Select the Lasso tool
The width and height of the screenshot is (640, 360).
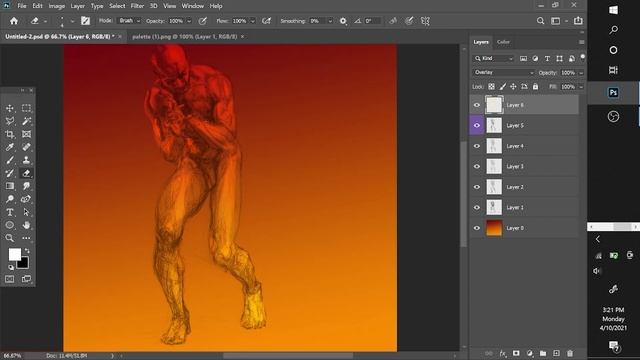click(x=10, y=121)
